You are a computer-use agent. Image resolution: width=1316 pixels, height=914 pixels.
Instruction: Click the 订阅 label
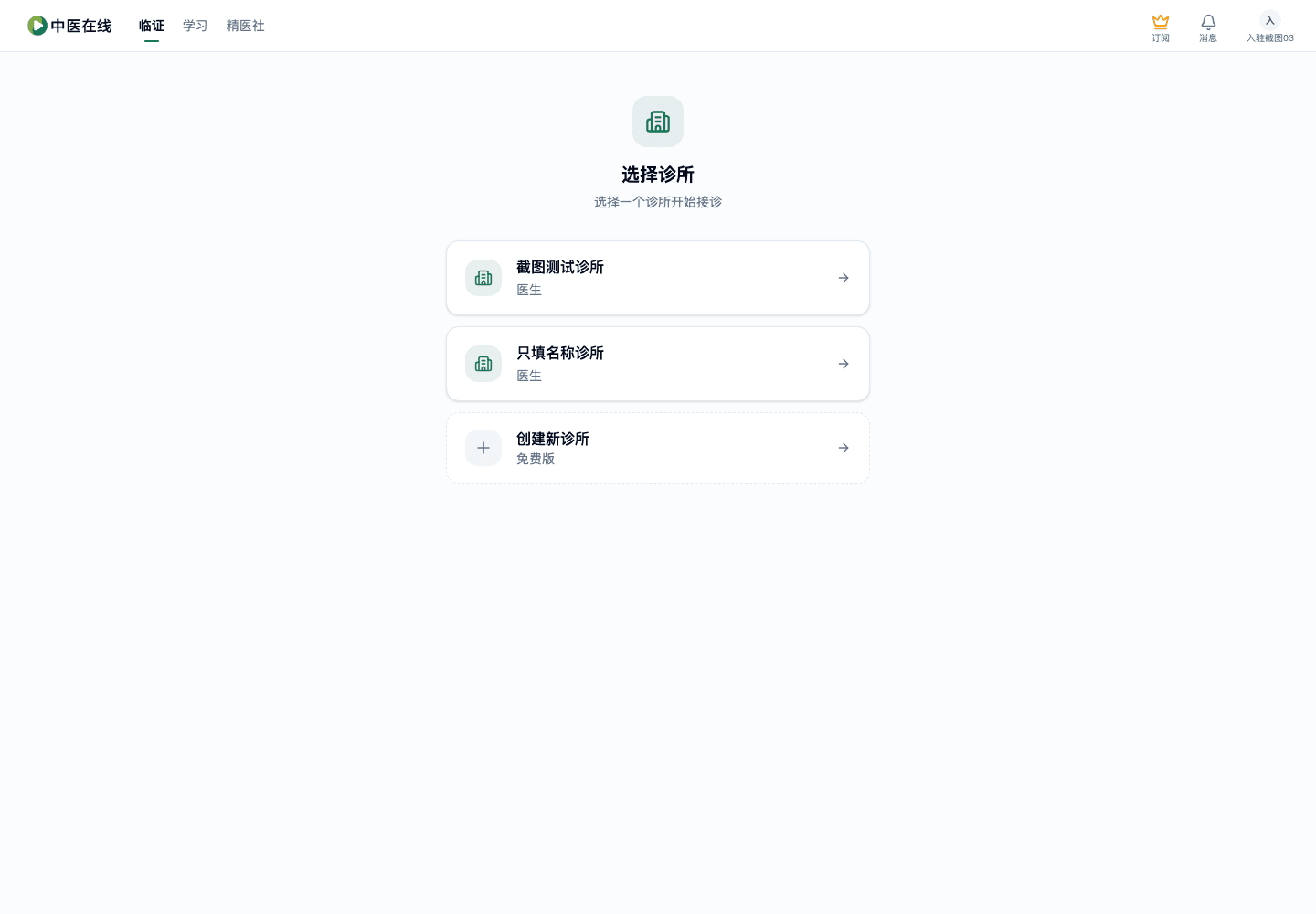click(x=1161, y=38)
